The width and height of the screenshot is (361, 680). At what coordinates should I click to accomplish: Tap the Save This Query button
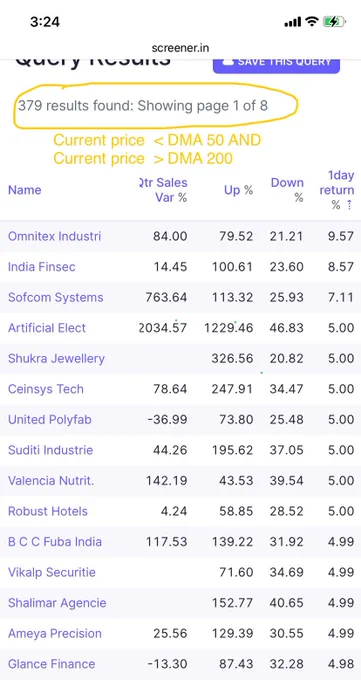tap(276, 64)
